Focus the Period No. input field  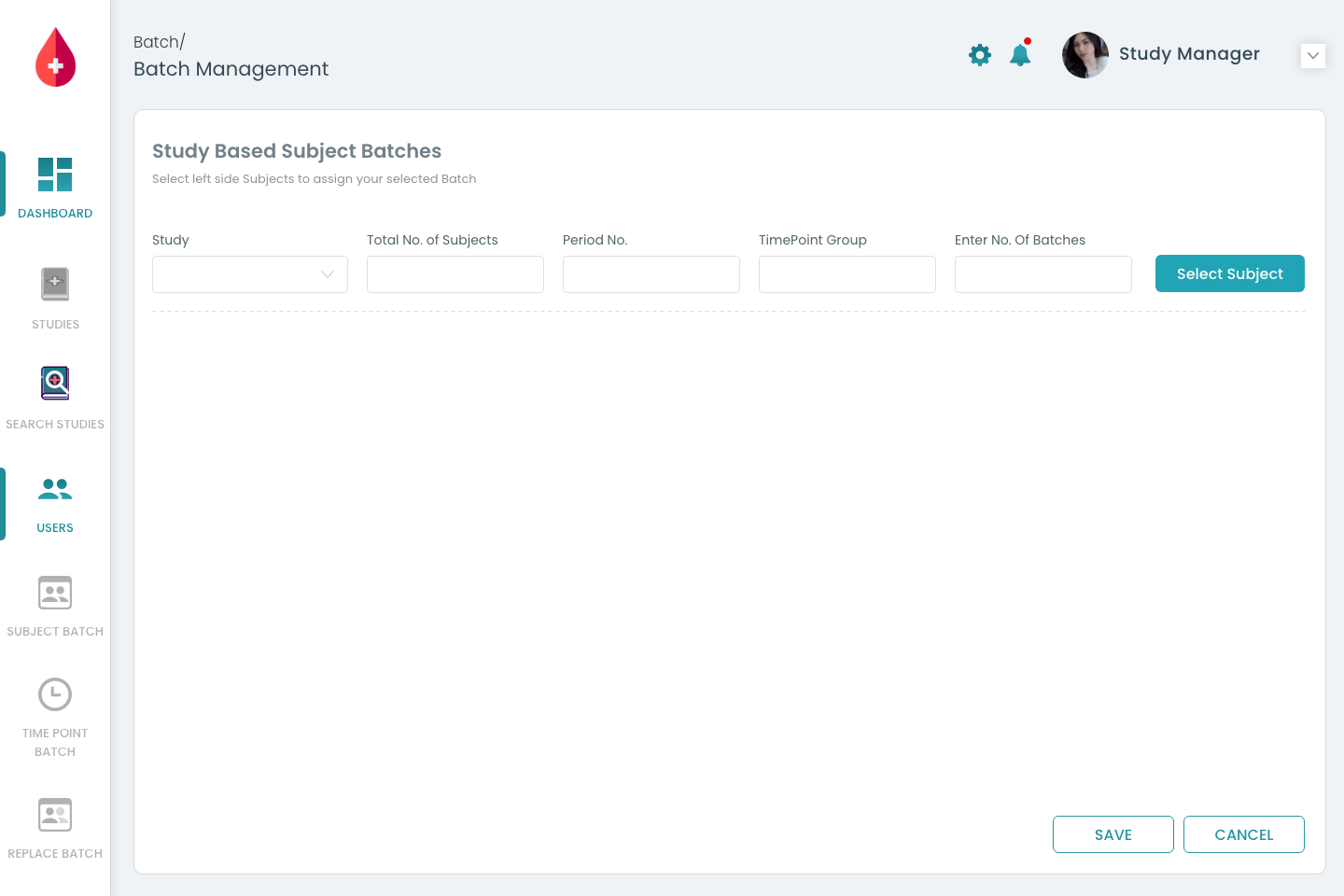[x=651, y=274]
